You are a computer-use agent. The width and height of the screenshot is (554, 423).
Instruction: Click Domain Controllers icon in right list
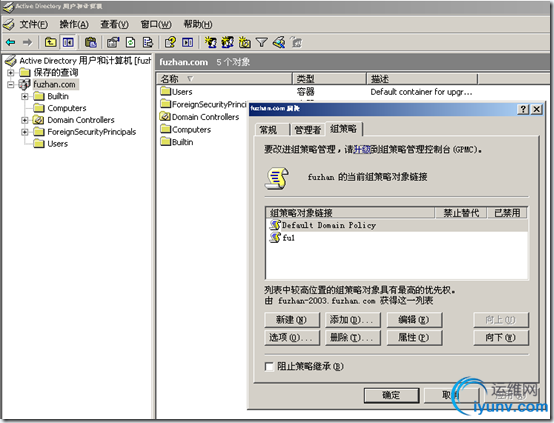coord(165,117)
